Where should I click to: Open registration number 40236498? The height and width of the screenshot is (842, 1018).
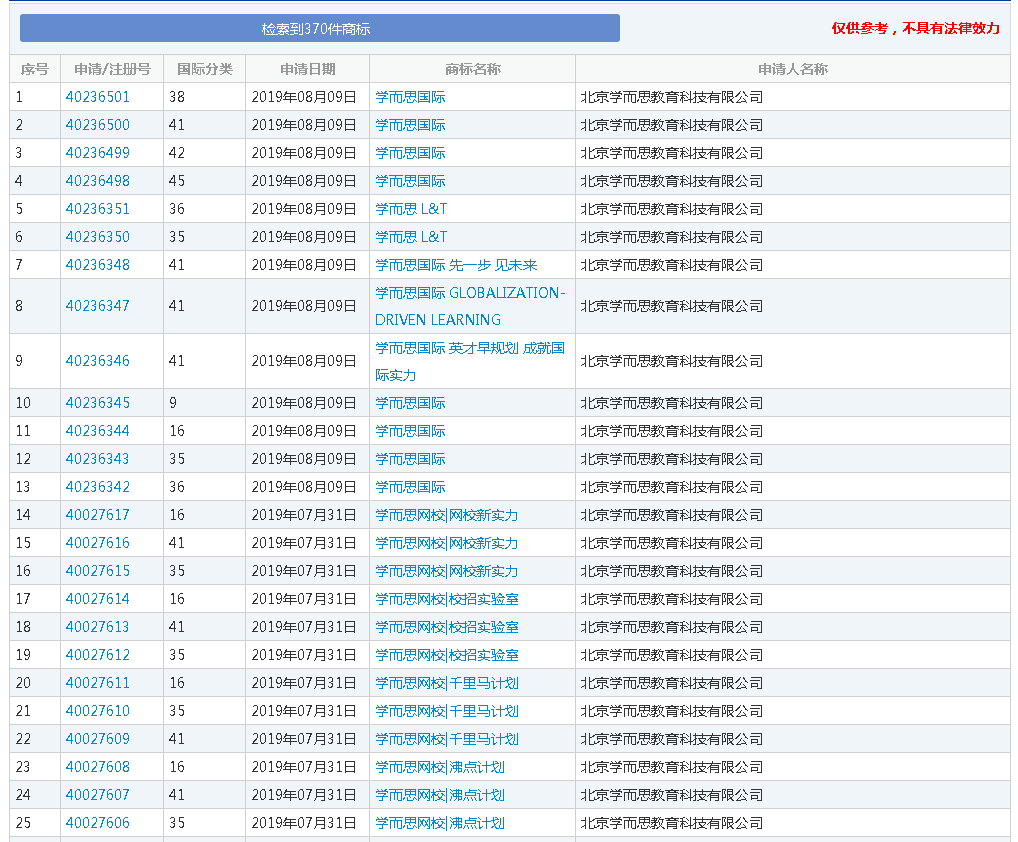click(x=97, y=180)
